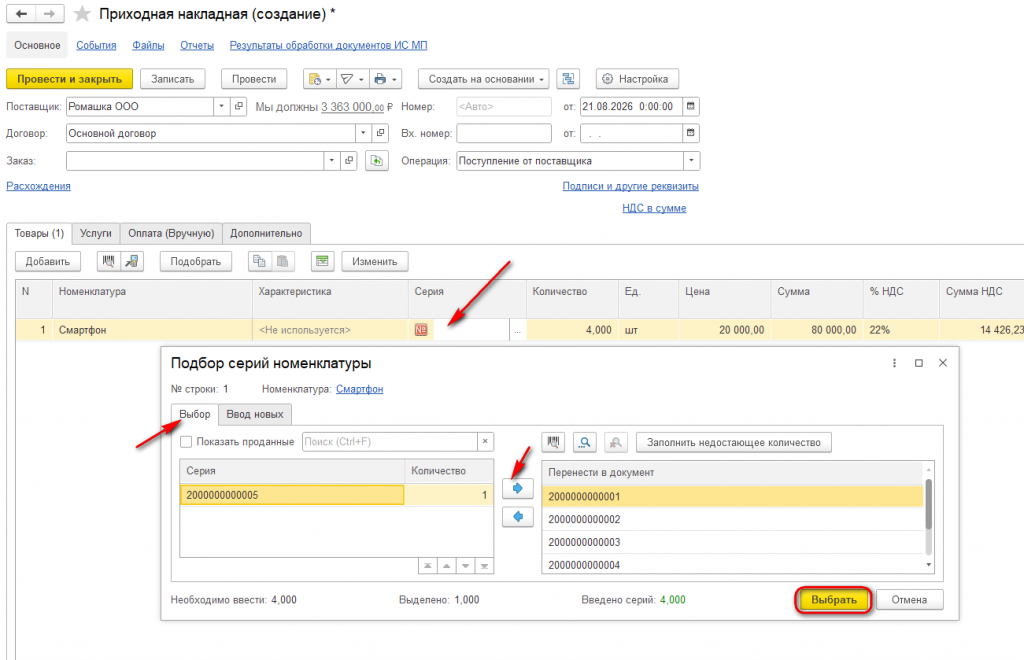Click the magnifier search icon in series dialog
The width and height of the screenshot is (1024, 660).
click(x=584, y=443)
